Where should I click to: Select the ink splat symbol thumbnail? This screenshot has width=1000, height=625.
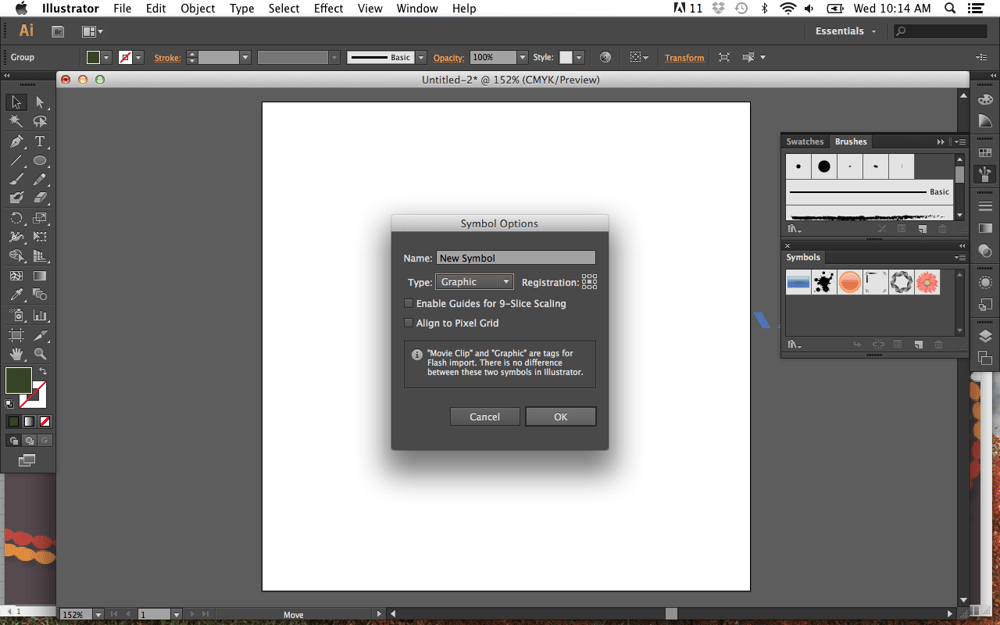pos(824,282)
